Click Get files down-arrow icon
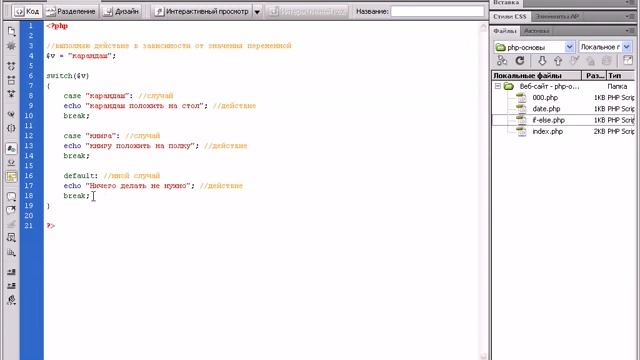The height and width of the screenshot is (360, 640). 542,61
